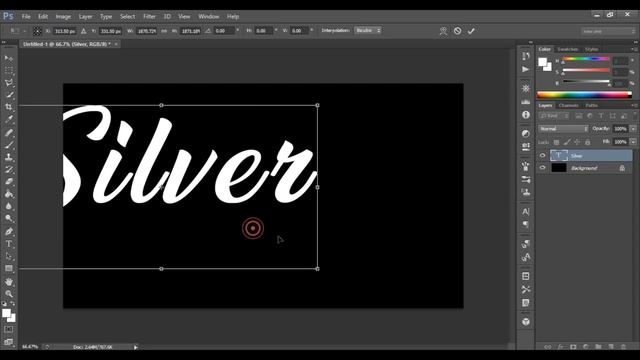Viewport: 640px width, 360px height.
Task: Toggle lock all for layer
Action: [588, 142]
